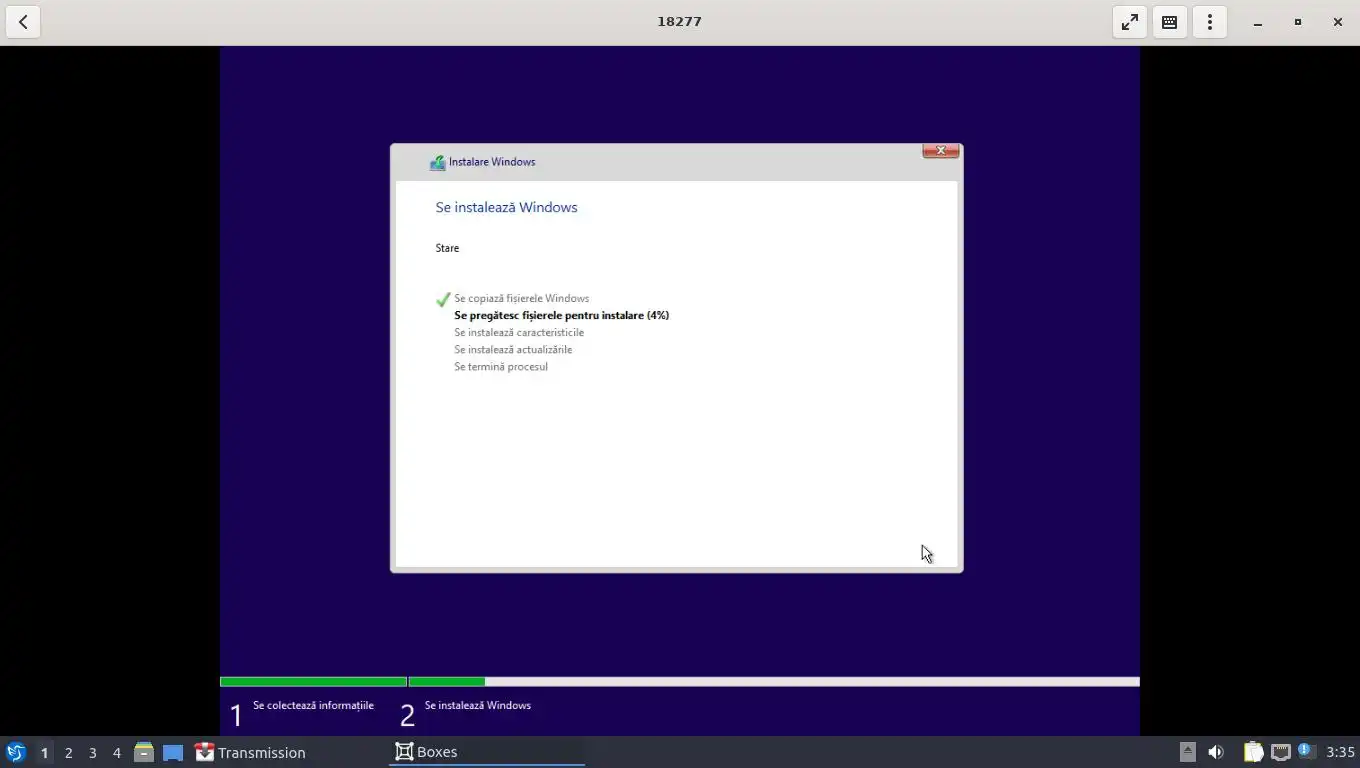Click the step 2 progress bar segment
The image size is (1360, 768).
pos(774,682)
